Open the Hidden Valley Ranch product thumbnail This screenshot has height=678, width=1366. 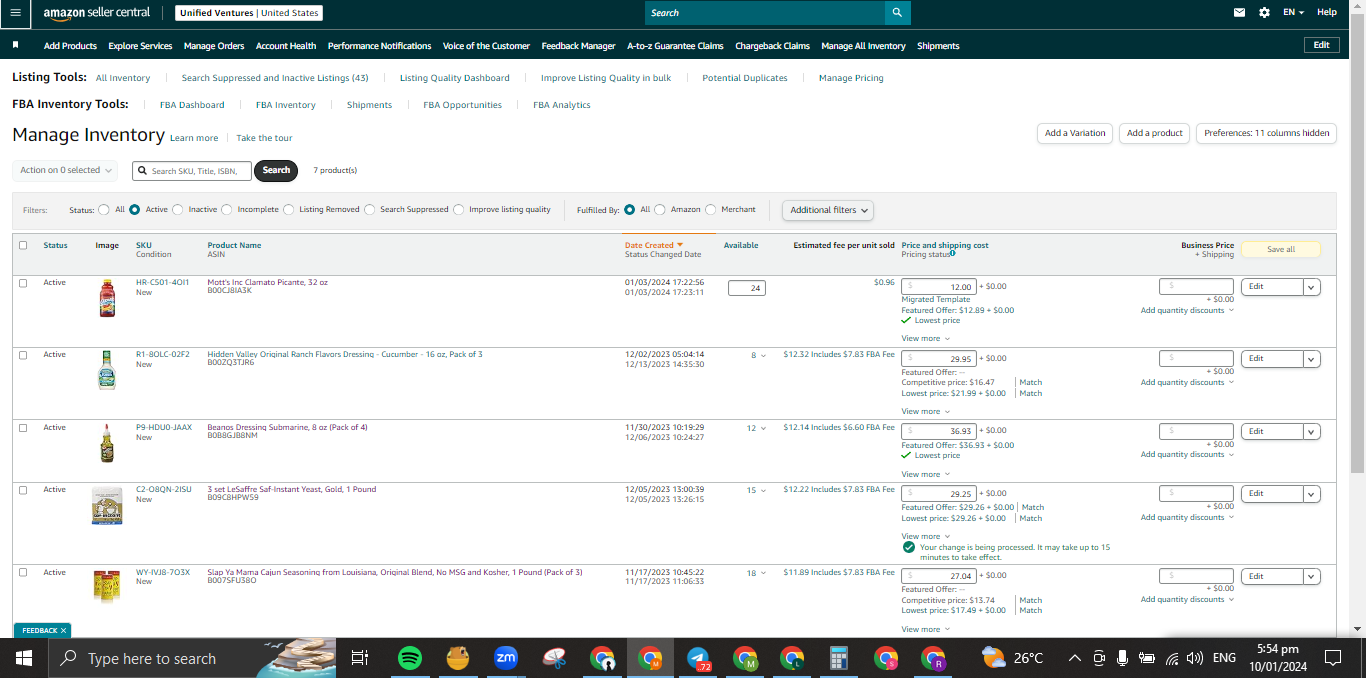coord(107,370)
